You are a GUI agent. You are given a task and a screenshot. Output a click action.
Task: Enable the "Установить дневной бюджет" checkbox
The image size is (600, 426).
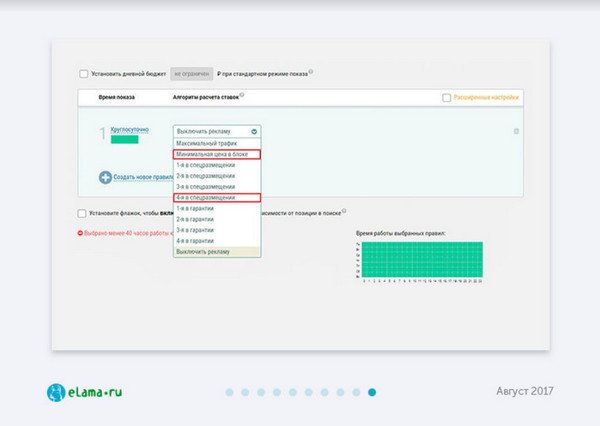(84, 74)
